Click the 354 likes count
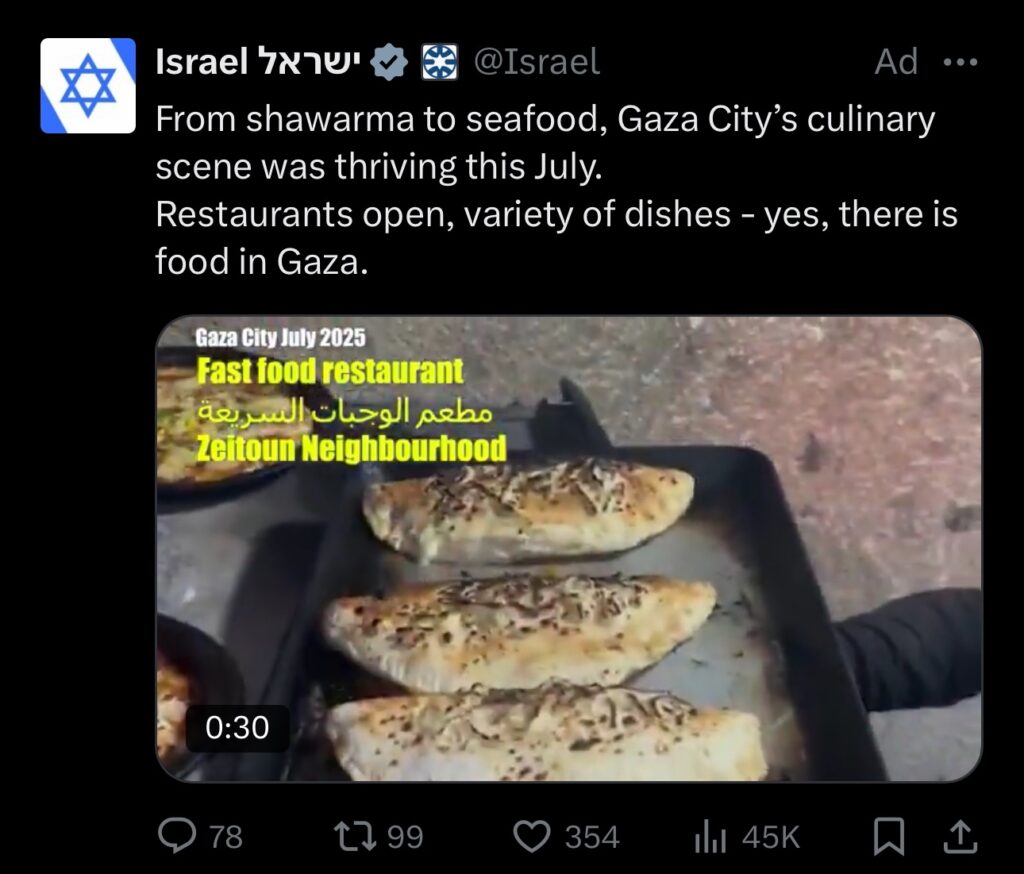1024x874 pixels. point(592,837)
